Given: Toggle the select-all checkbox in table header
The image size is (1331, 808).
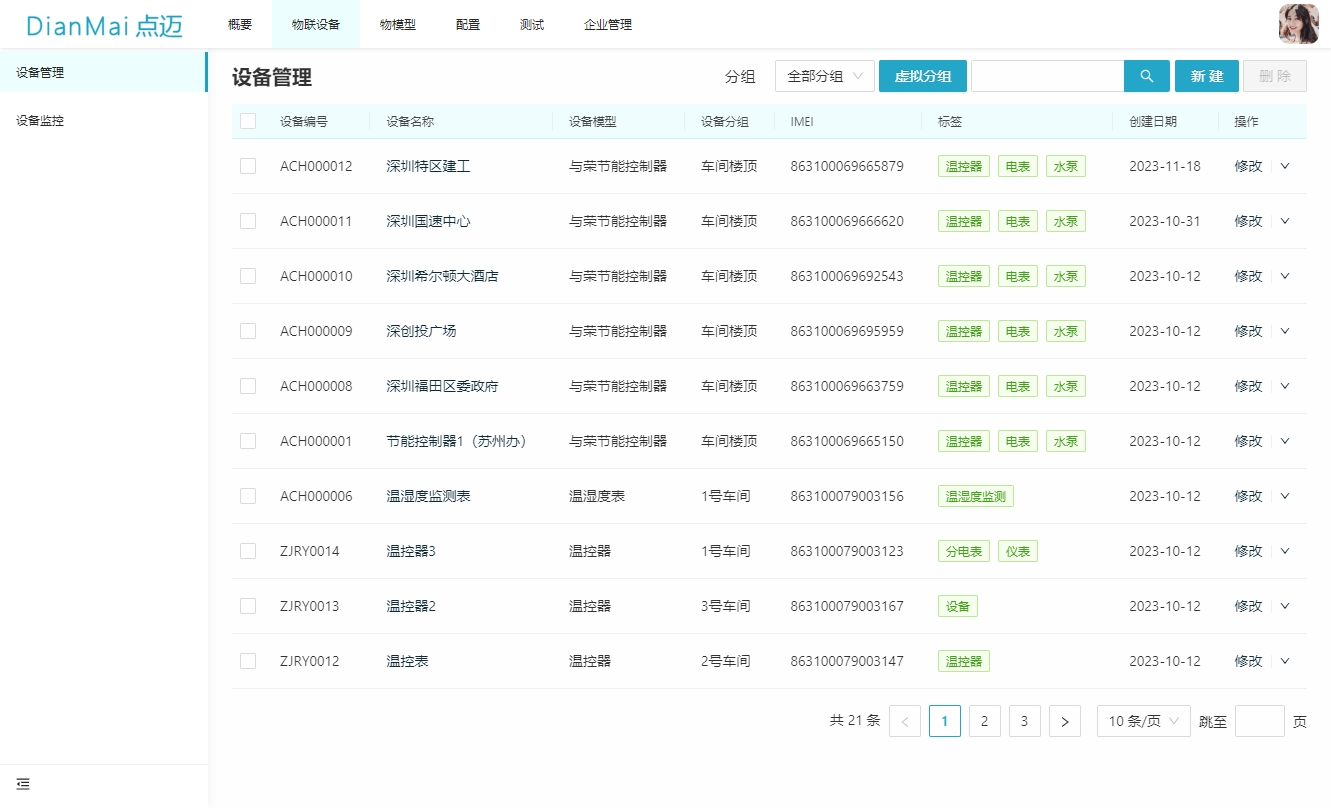Looking at the screenshot, I should coord(248,121).
